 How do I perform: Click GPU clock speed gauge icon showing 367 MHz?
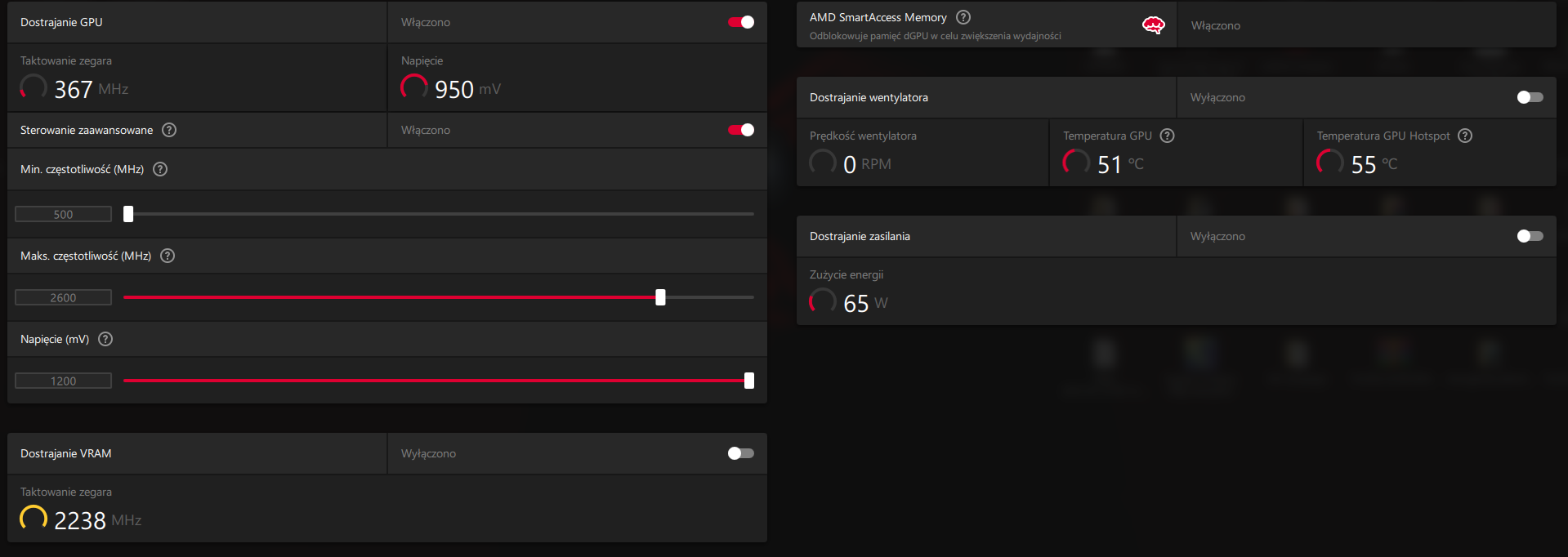pos(34,87)
